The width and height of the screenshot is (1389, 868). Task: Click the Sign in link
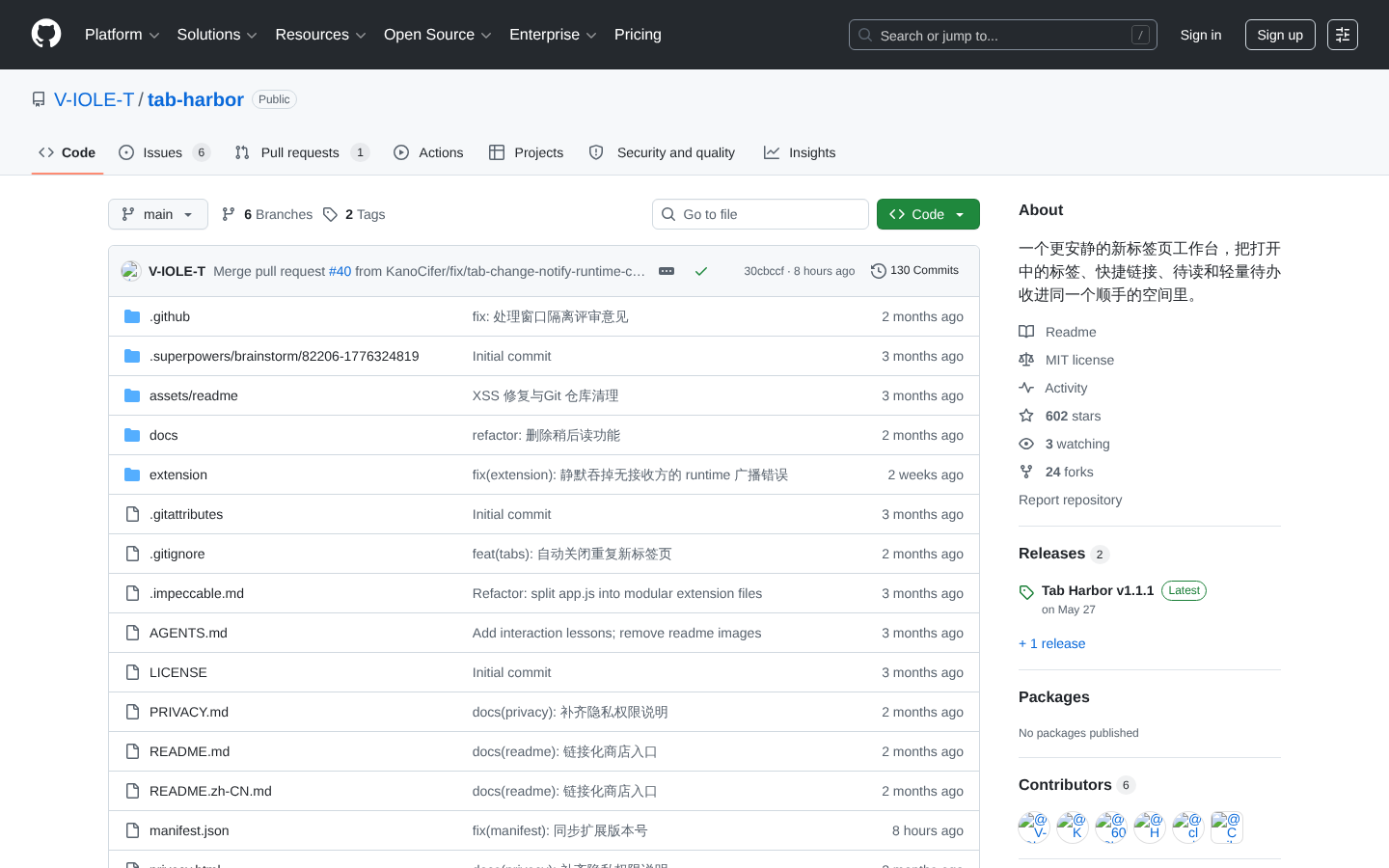point(1201,35)
